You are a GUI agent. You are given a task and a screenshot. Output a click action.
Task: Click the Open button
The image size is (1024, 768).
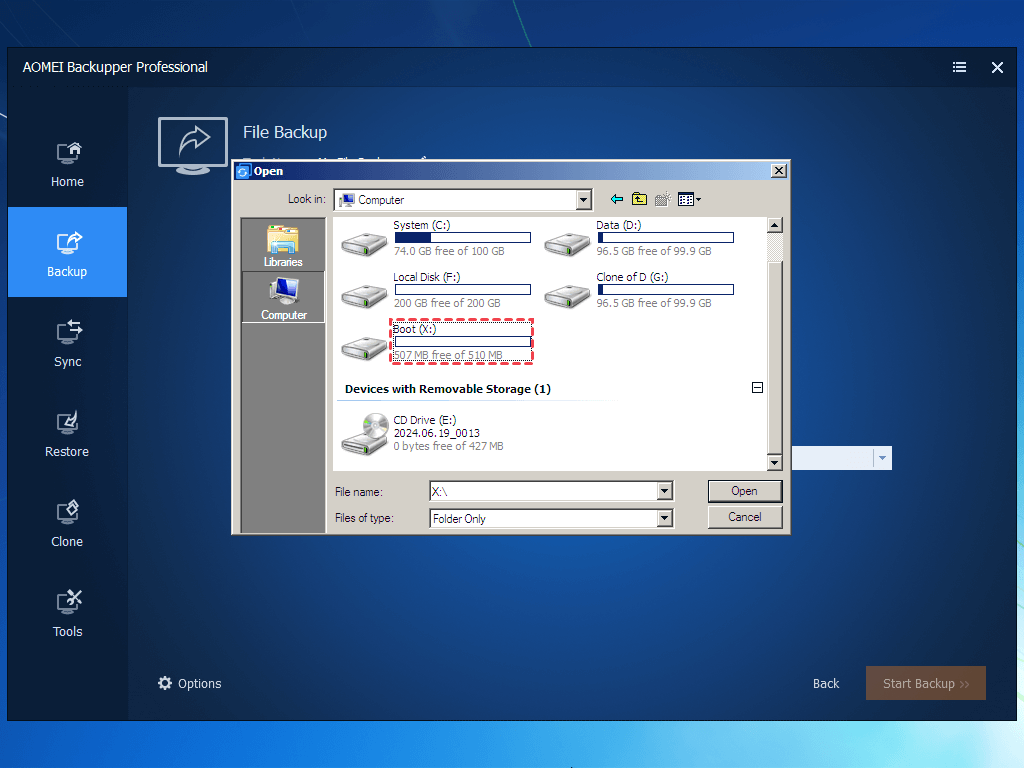[x=744, y=491]
